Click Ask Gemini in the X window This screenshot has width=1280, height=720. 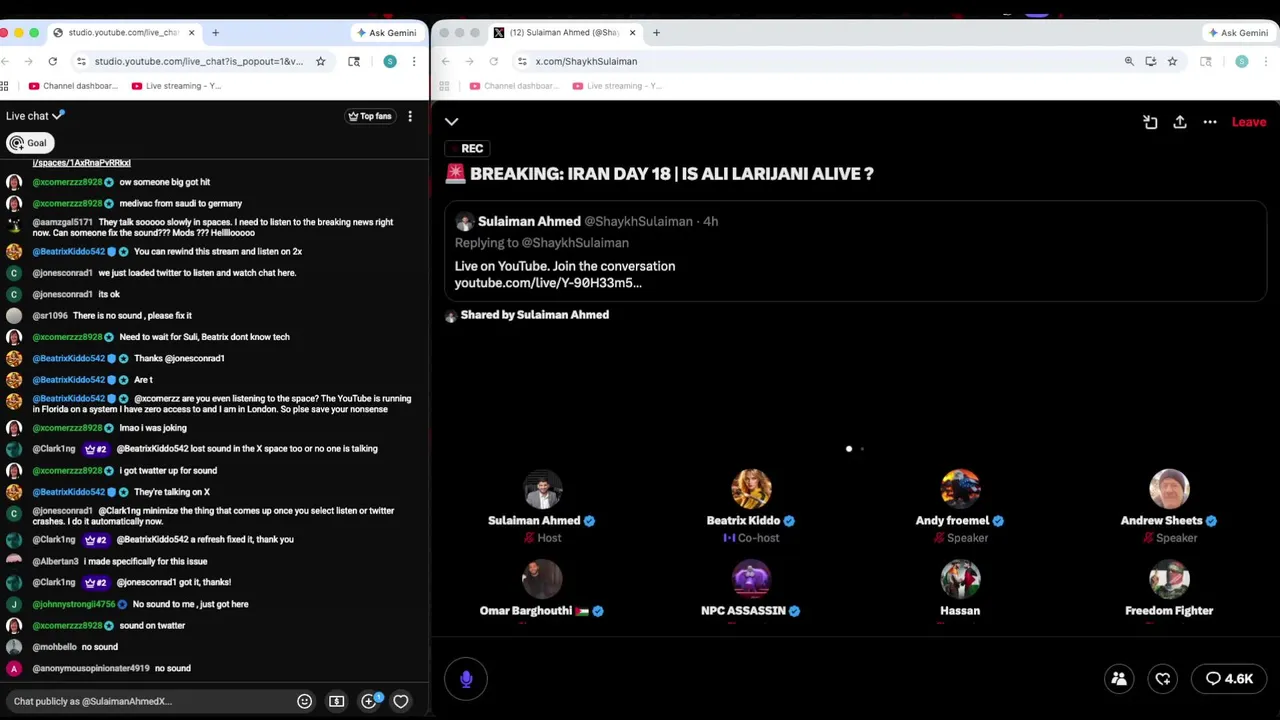pos(1238,33)
